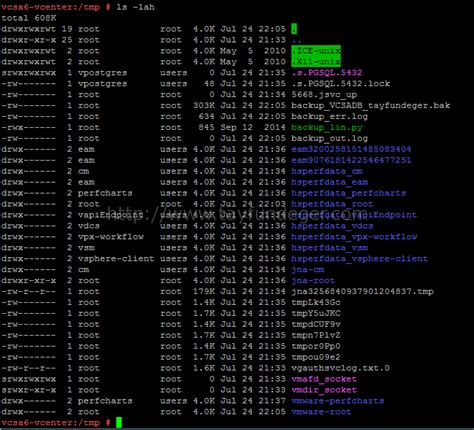Select the backup_out.log filename
This screenshot has width=474, height=430.
coord(329,138)
